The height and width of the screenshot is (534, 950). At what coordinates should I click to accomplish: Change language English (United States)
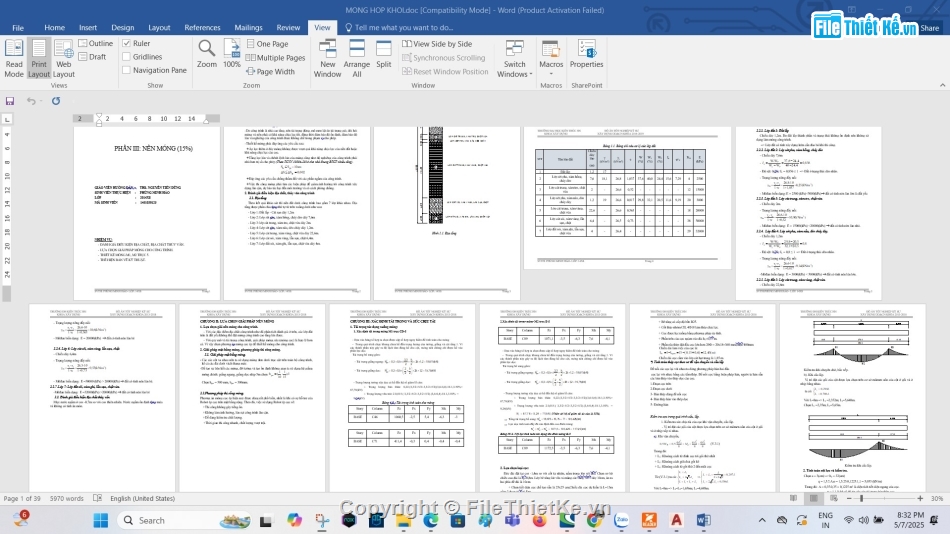click(x=142, y=498)
